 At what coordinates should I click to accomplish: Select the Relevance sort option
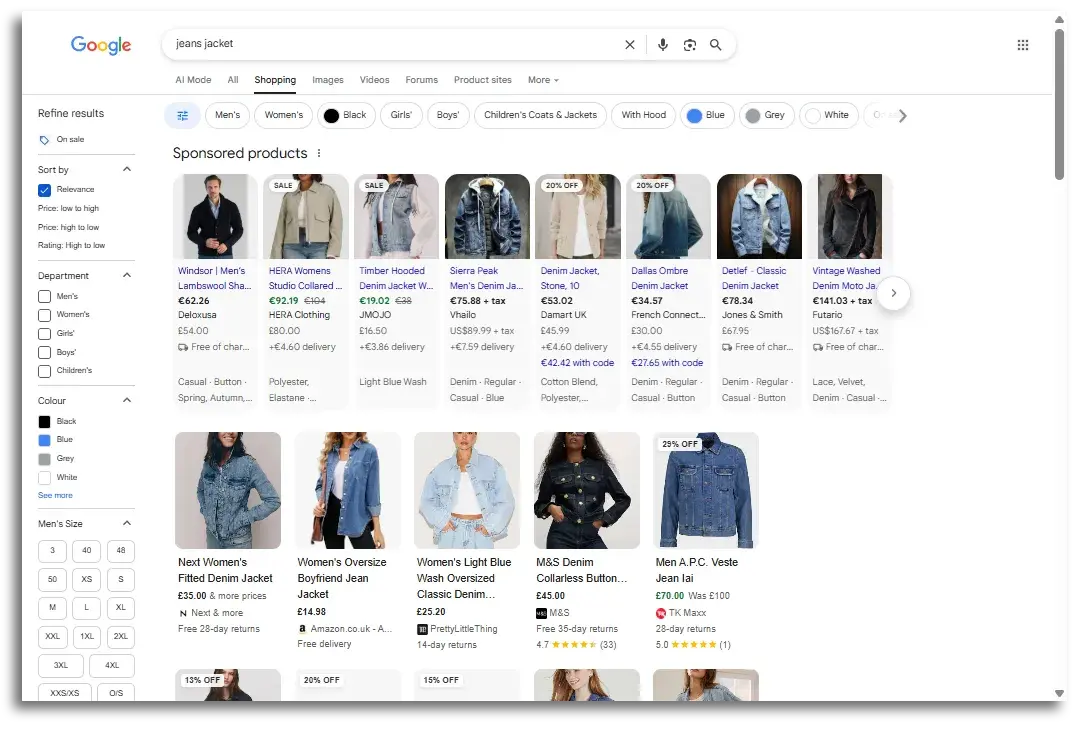[x=44, y=190]
